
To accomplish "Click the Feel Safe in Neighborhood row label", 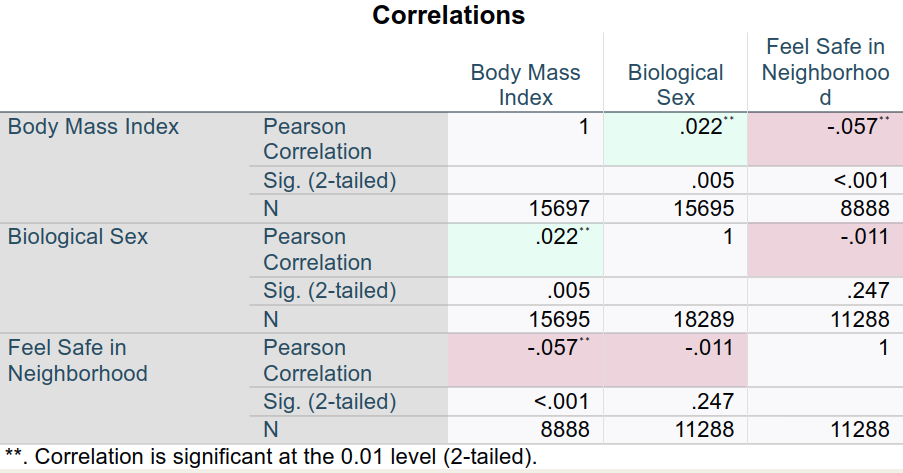I will click(78, 360).
